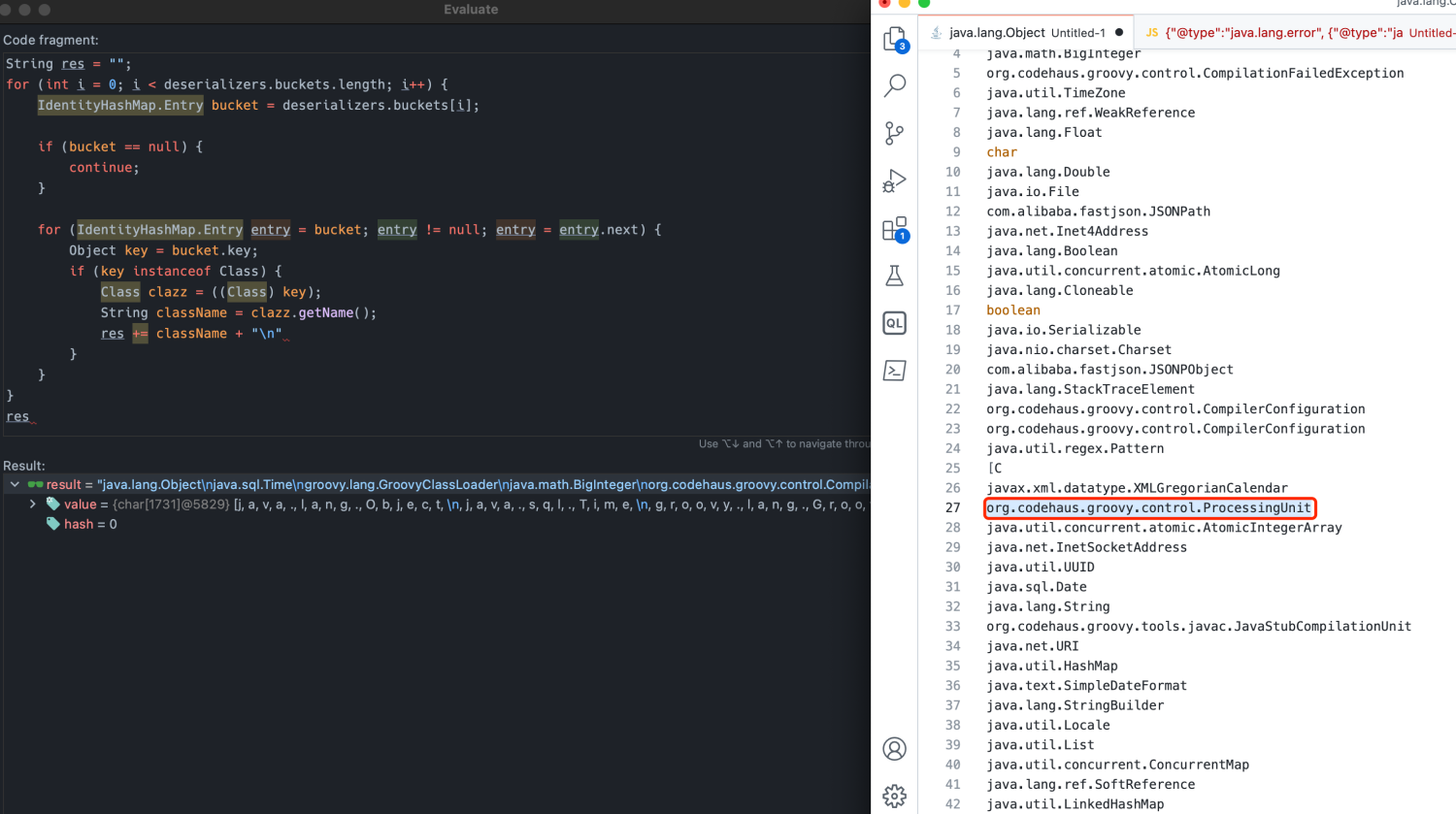Screen dimensions: 1456x814
Task: Click the line java.util.HashMap
Action: pos(1052,666)
